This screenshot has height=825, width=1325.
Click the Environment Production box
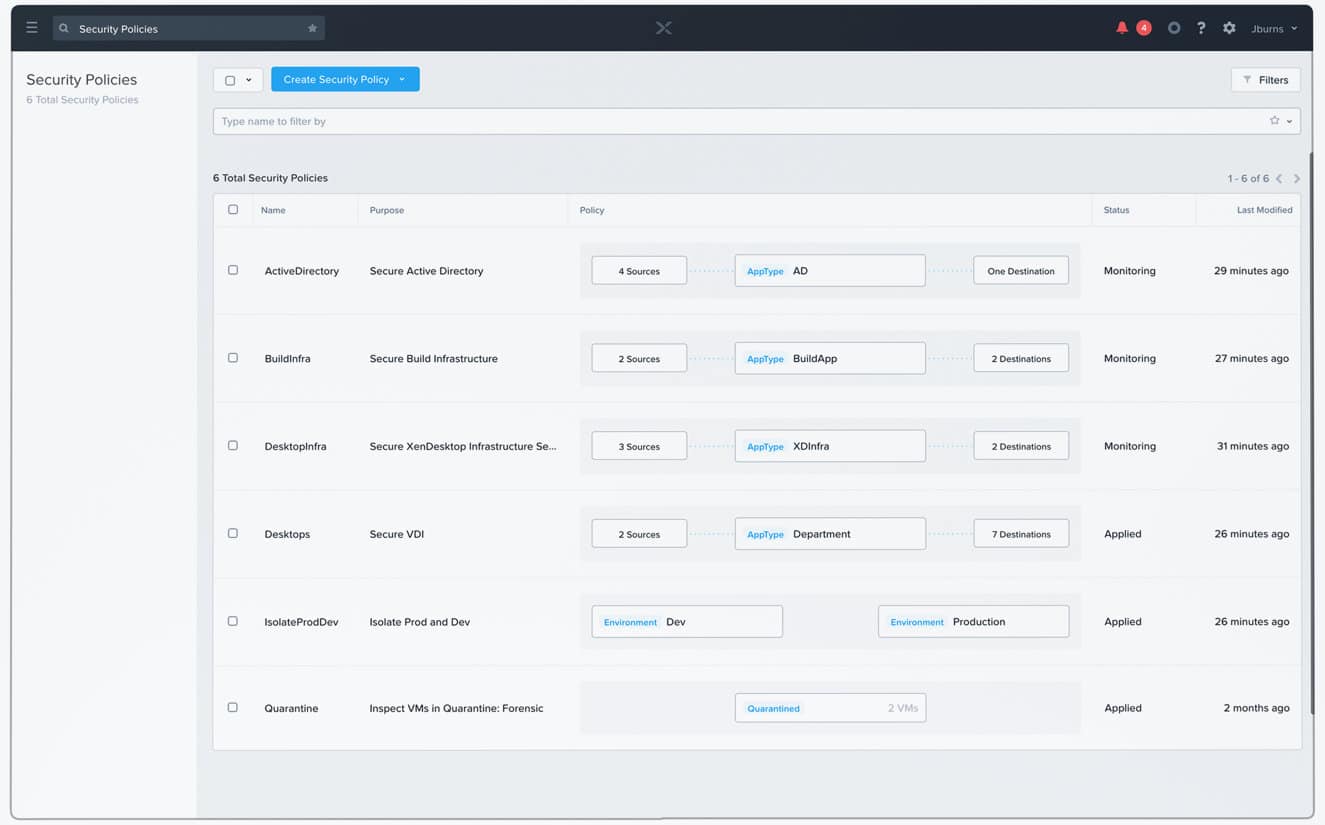973,621
